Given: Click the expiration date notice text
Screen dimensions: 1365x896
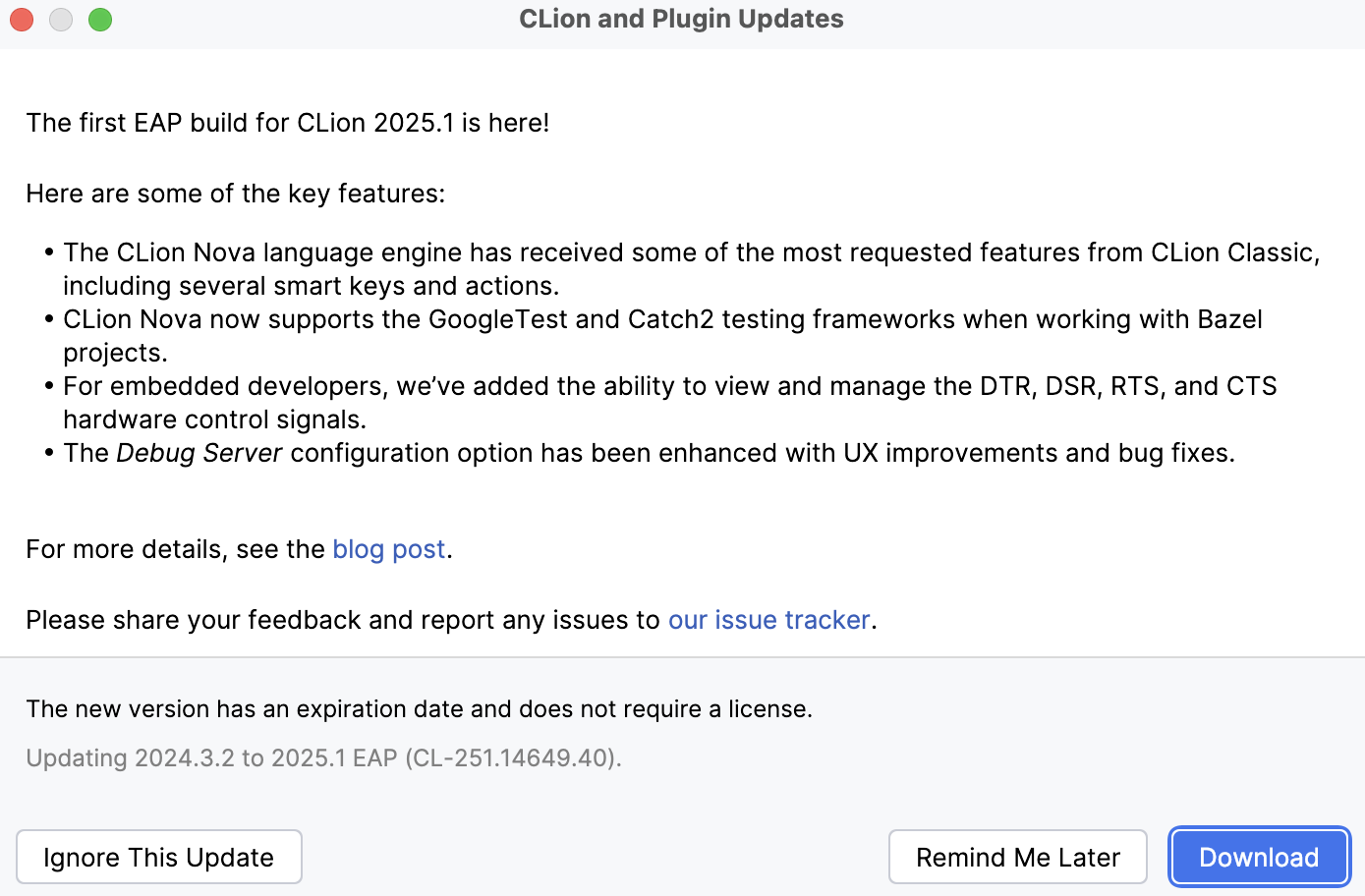Looking at the screenshot, I should tap(420, 708).
